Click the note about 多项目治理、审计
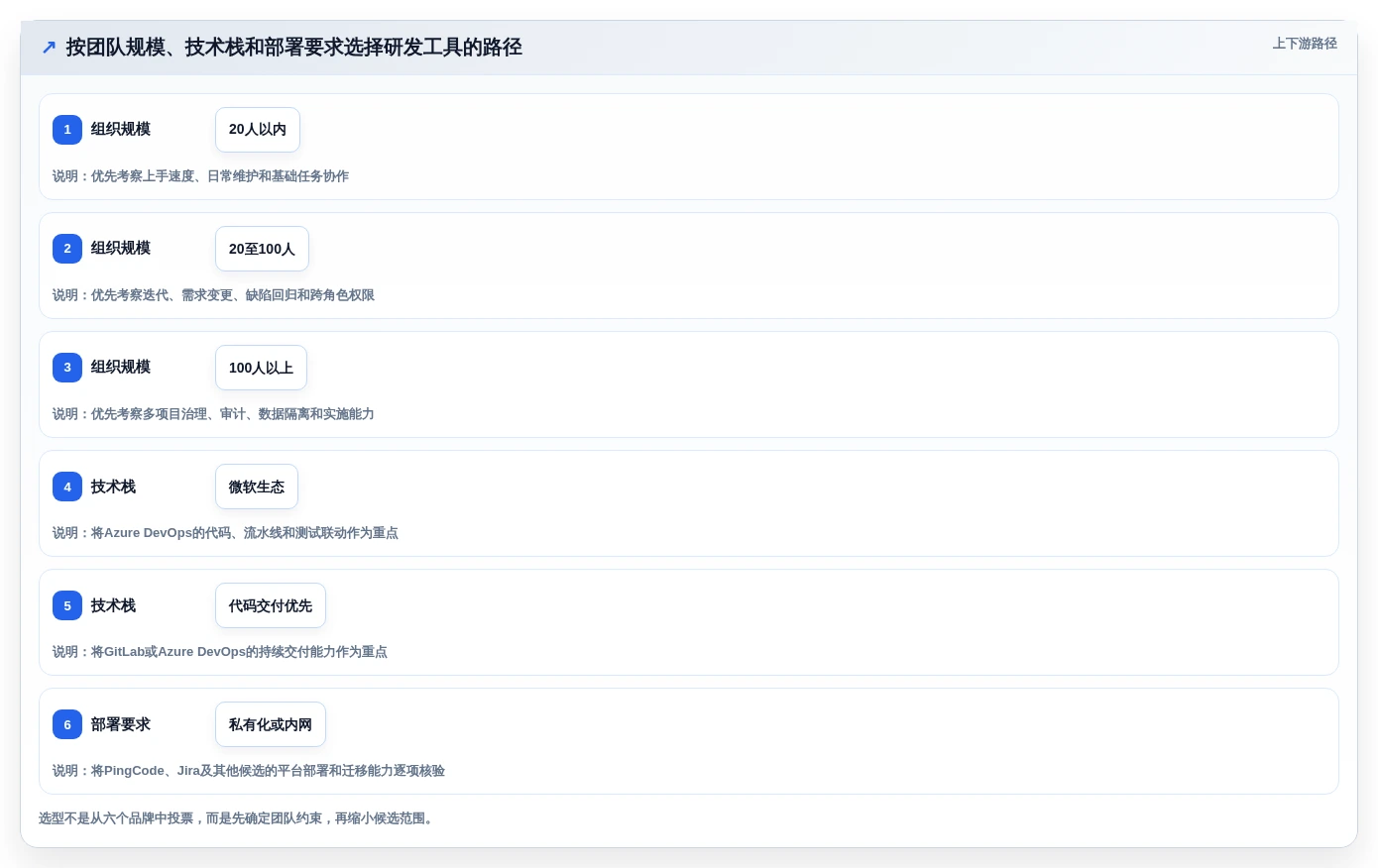This screenshot has width=1378, height=868. coord(213,414)
